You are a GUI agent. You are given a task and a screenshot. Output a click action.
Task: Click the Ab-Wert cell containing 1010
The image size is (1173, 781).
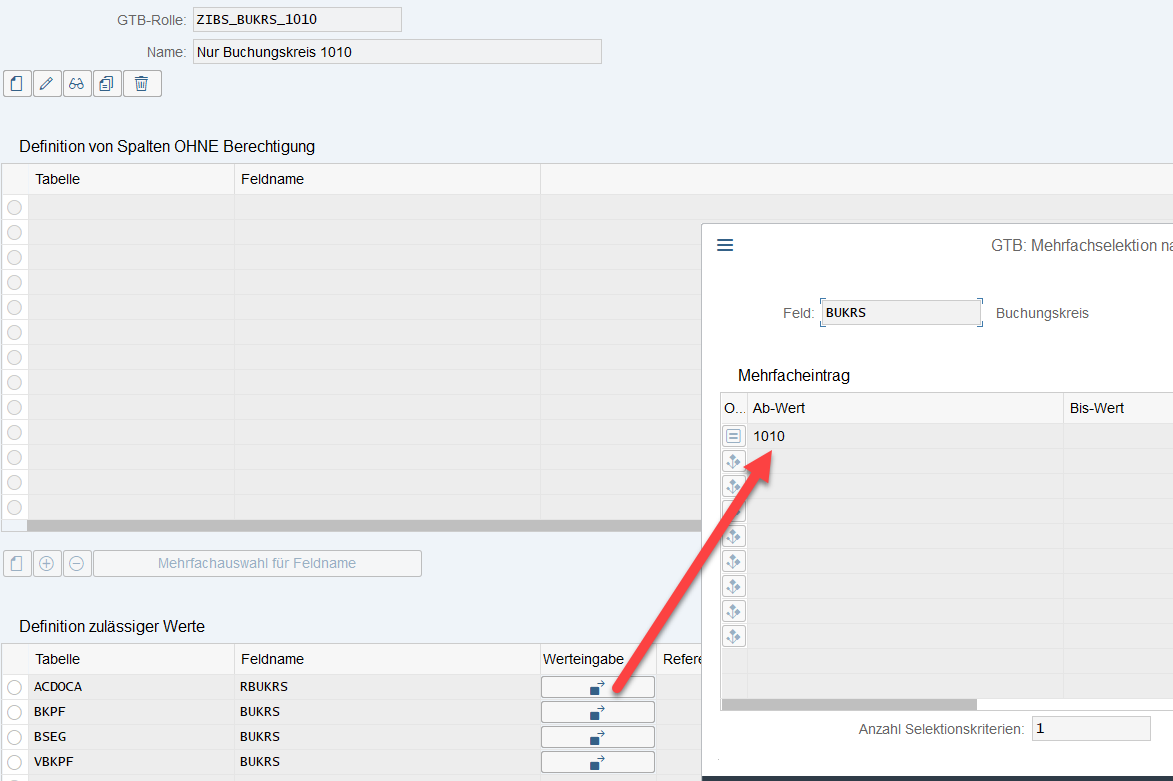pos(904,436)
